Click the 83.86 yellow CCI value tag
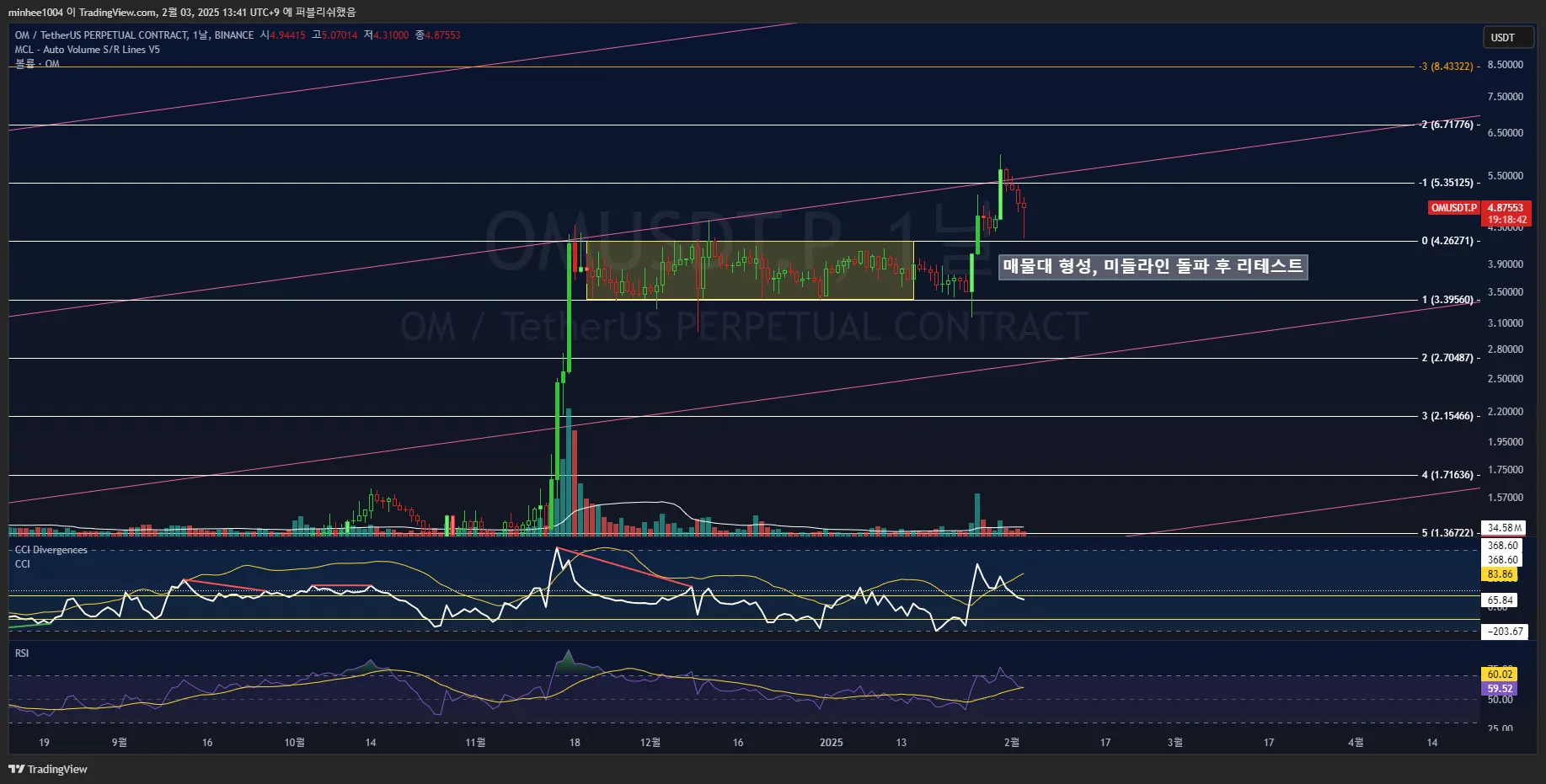Screen dimensions: 1546x784 click(1500, 574)
